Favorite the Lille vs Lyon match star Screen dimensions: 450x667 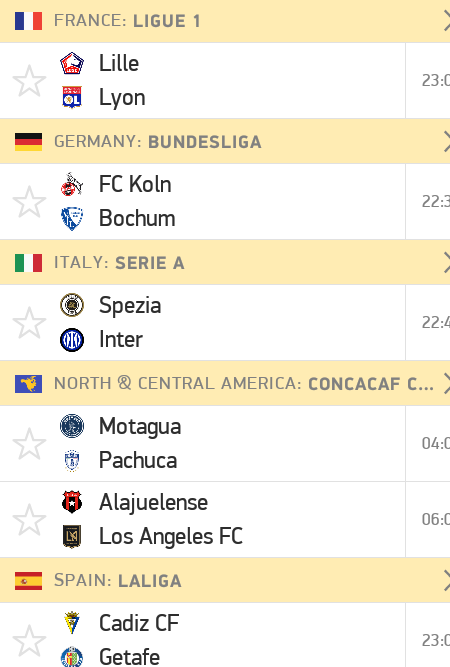(x=29, y=81)
